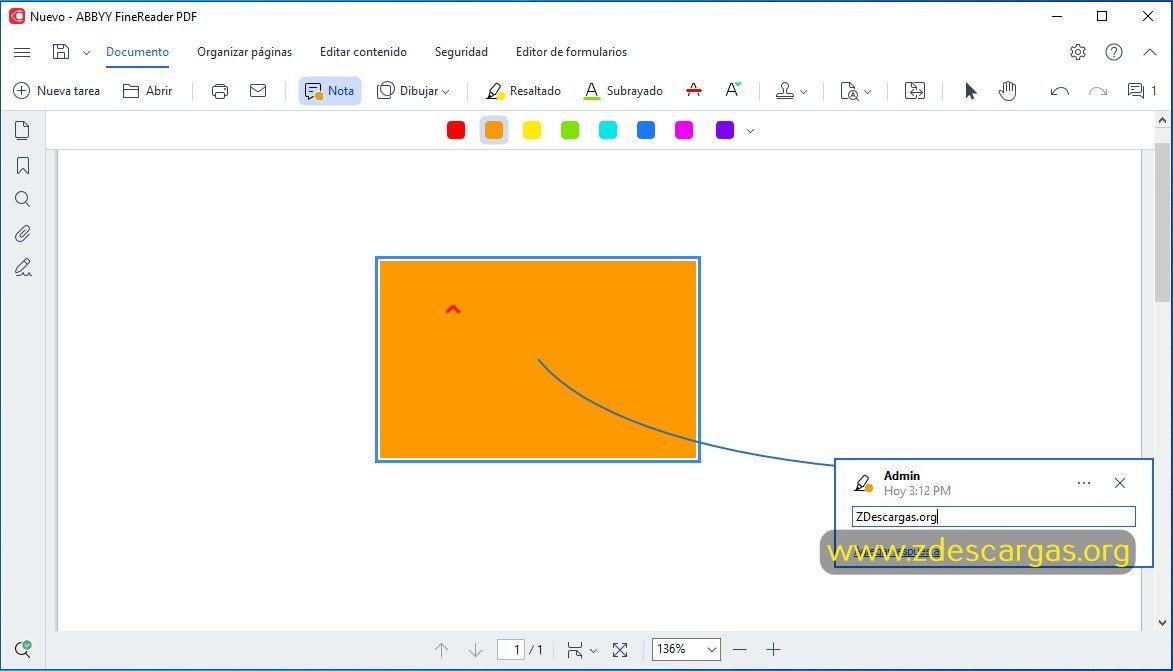This screenshot has width=1173, height=671.
Task: Click the stamp tool icon
Action: click(x=785, y=91)
